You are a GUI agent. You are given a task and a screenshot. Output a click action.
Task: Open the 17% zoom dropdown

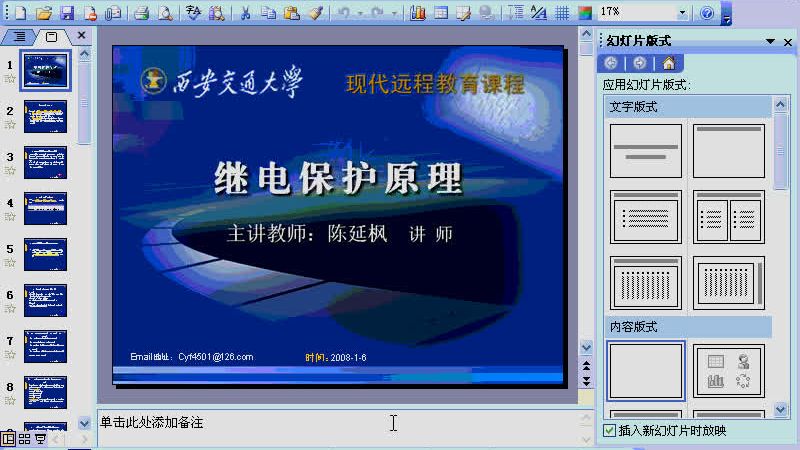pos(682,13)
